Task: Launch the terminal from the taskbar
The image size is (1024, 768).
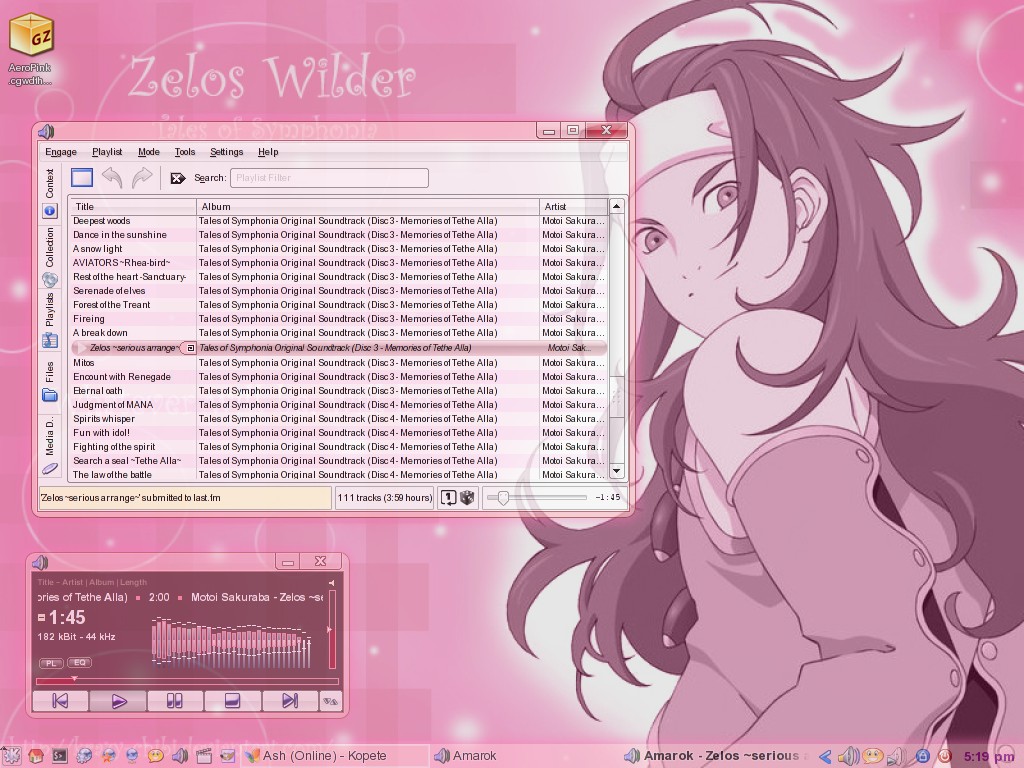Action: click(59, 756)
